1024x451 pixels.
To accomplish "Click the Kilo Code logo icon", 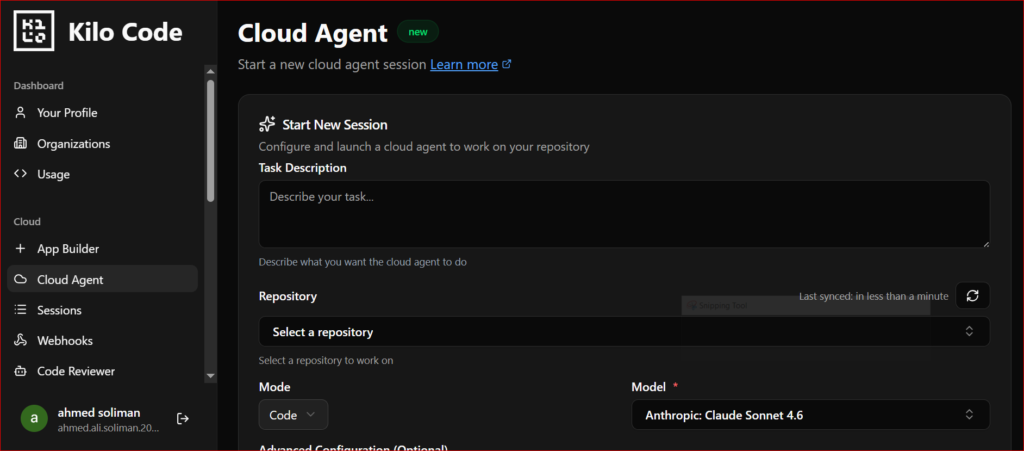I will pos(35,33).
